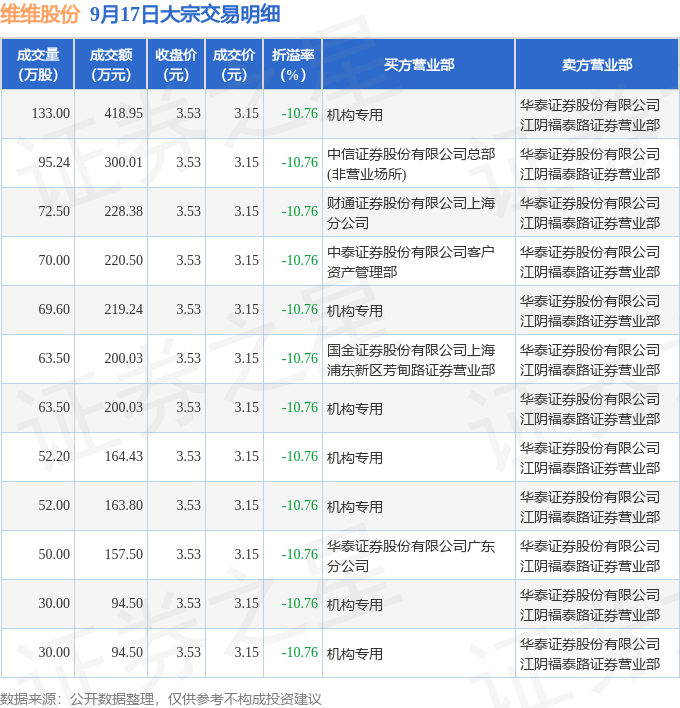This screenshot has width=680, height=708.
Task: Click 机构专用 buyer in the 133.00 row
Action: (355, 115)
